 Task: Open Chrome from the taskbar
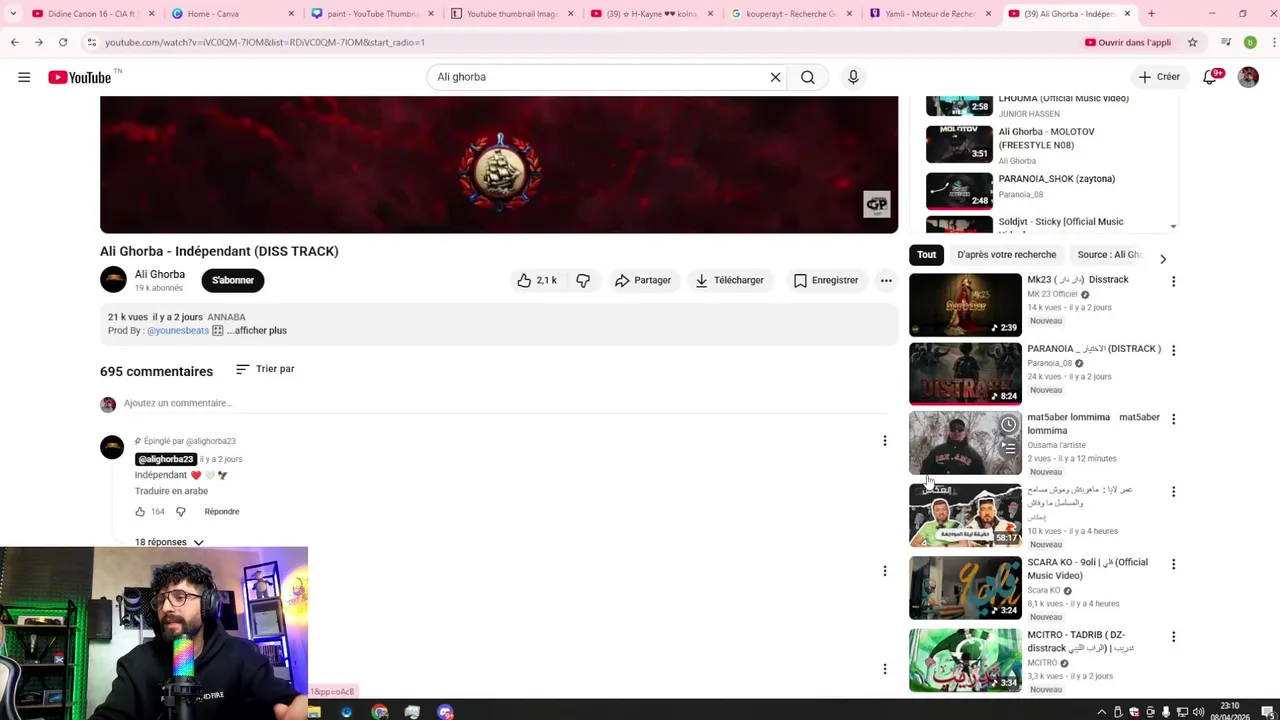[x=380, y=712]
